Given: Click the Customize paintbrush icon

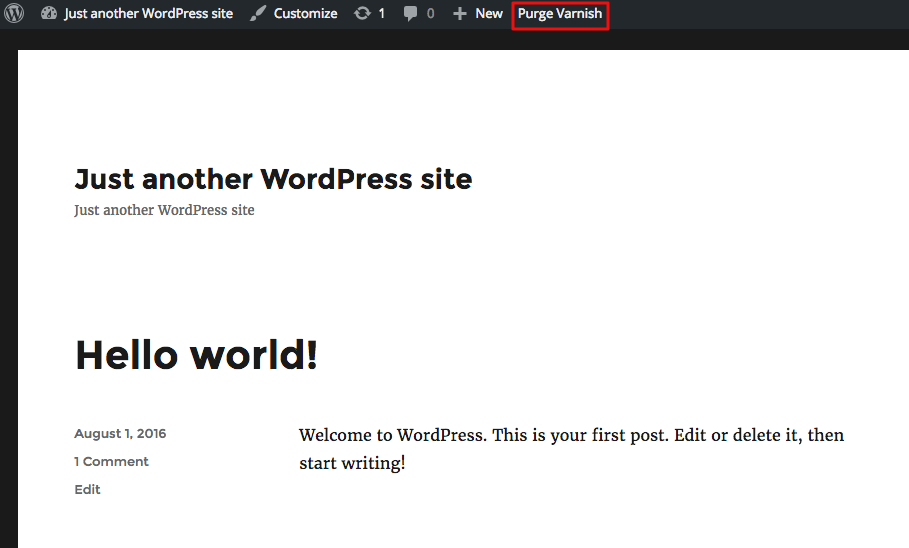Looking at the screenshot, I should tap(258, 14).
